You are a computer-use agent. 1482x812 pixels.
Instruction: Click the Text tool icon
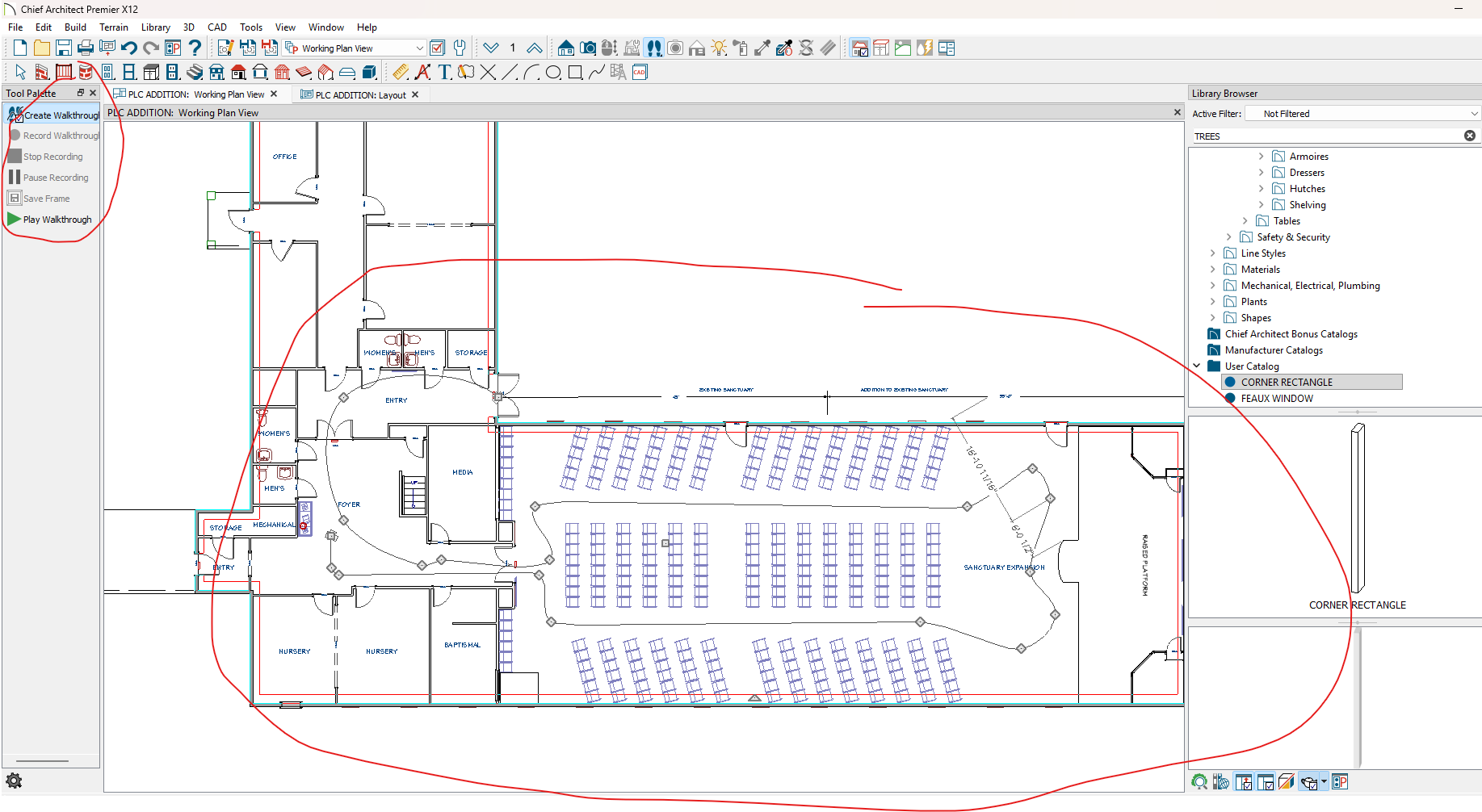point(445,73)
